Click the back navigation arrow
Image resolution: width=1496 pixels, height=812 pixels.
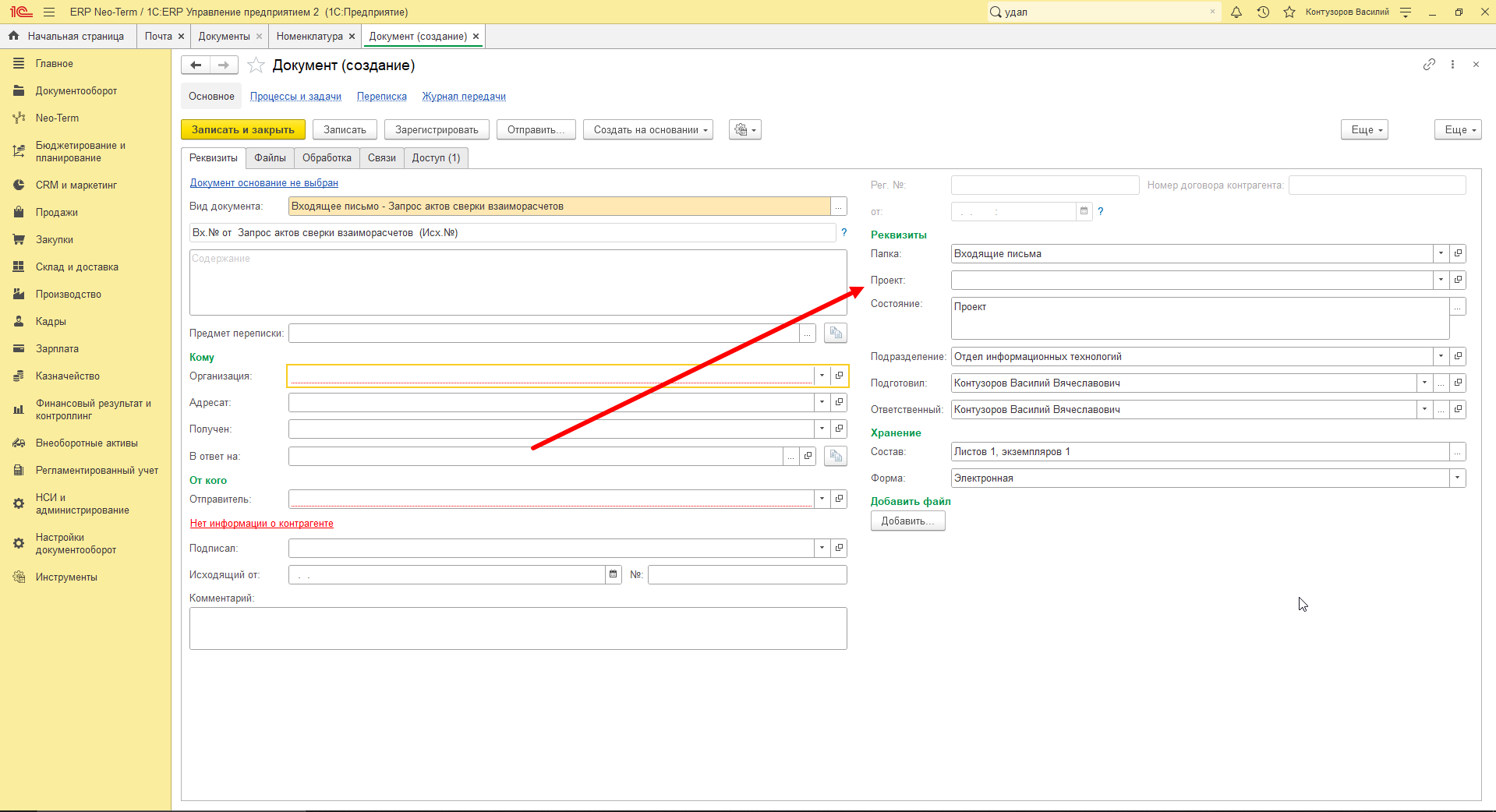coord(196,65)
